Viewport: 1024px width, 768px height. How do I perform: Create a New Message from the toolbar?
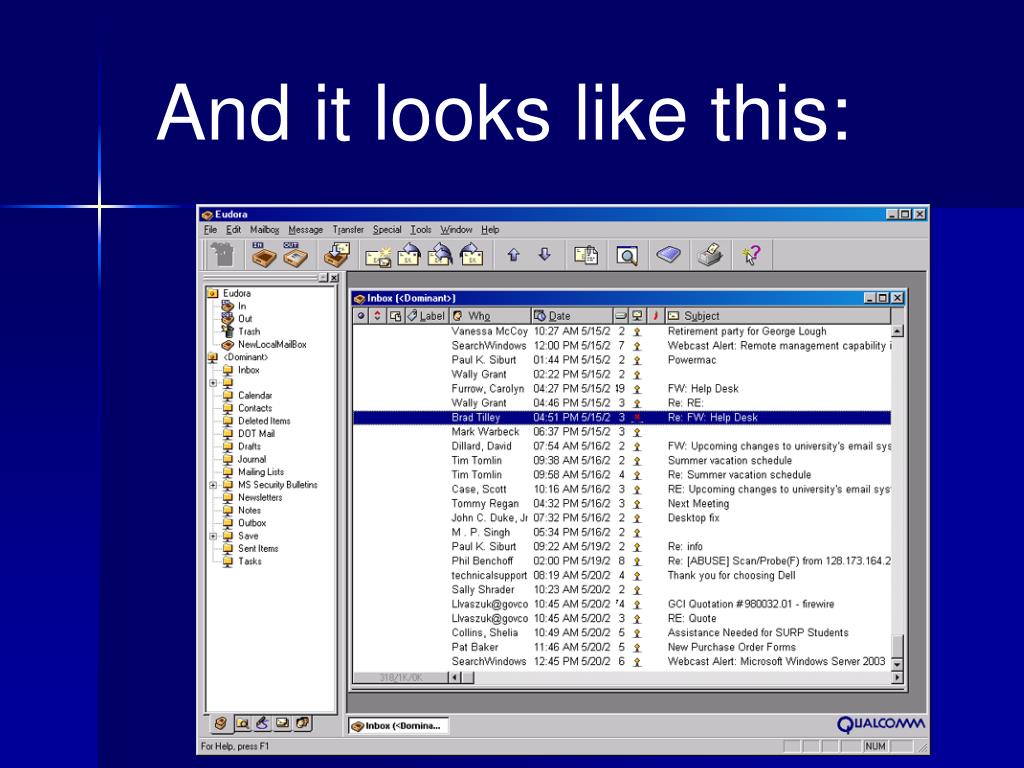click(378, 255)
